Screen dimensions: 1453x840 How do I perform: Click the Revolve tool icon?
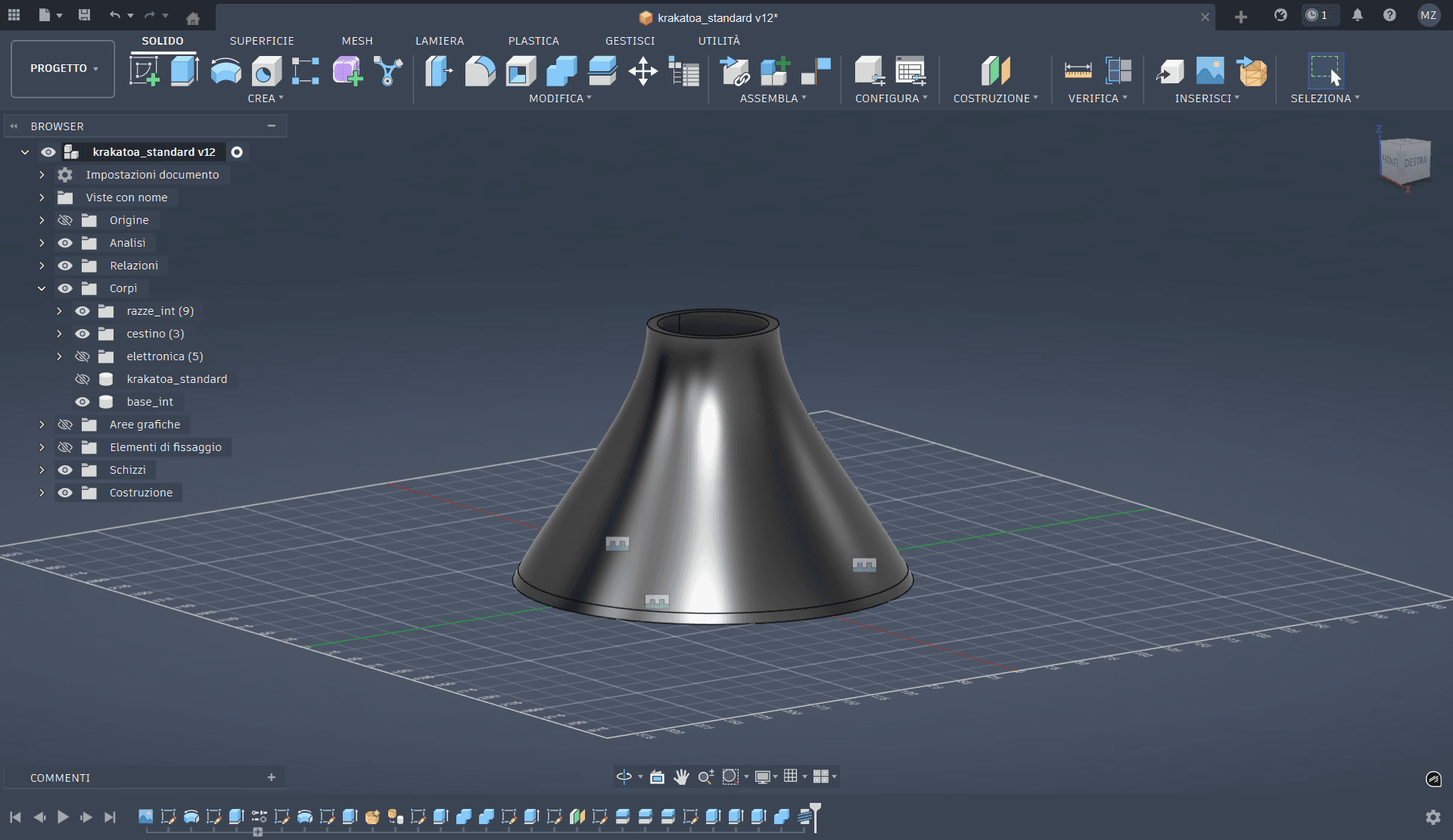click(226, 71)
